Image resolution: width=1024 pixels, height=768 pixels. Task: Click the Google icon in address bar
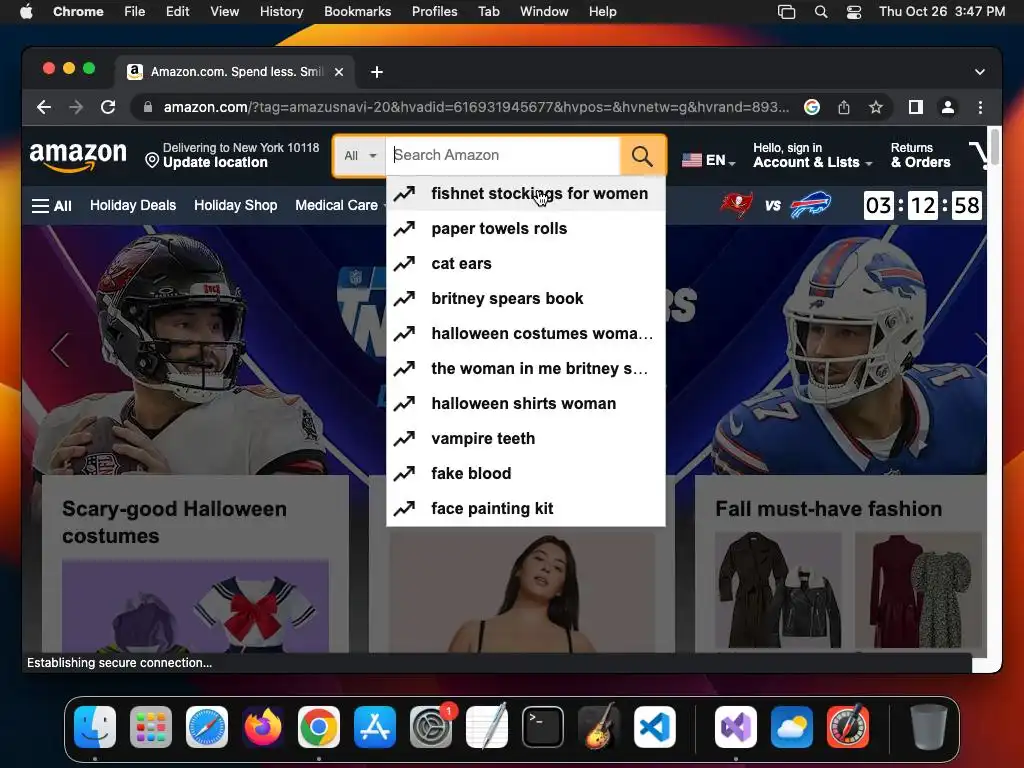pyautogui.click(x=812, y=107)
